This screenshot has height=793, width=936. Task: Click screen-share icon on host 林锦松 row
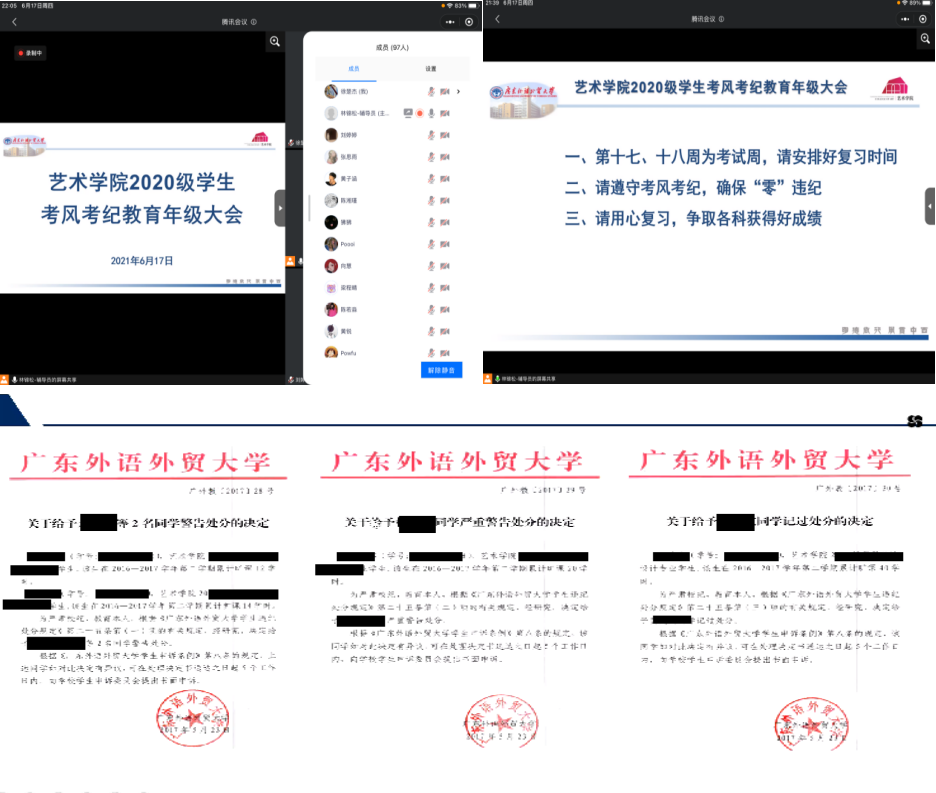[408, 113]
